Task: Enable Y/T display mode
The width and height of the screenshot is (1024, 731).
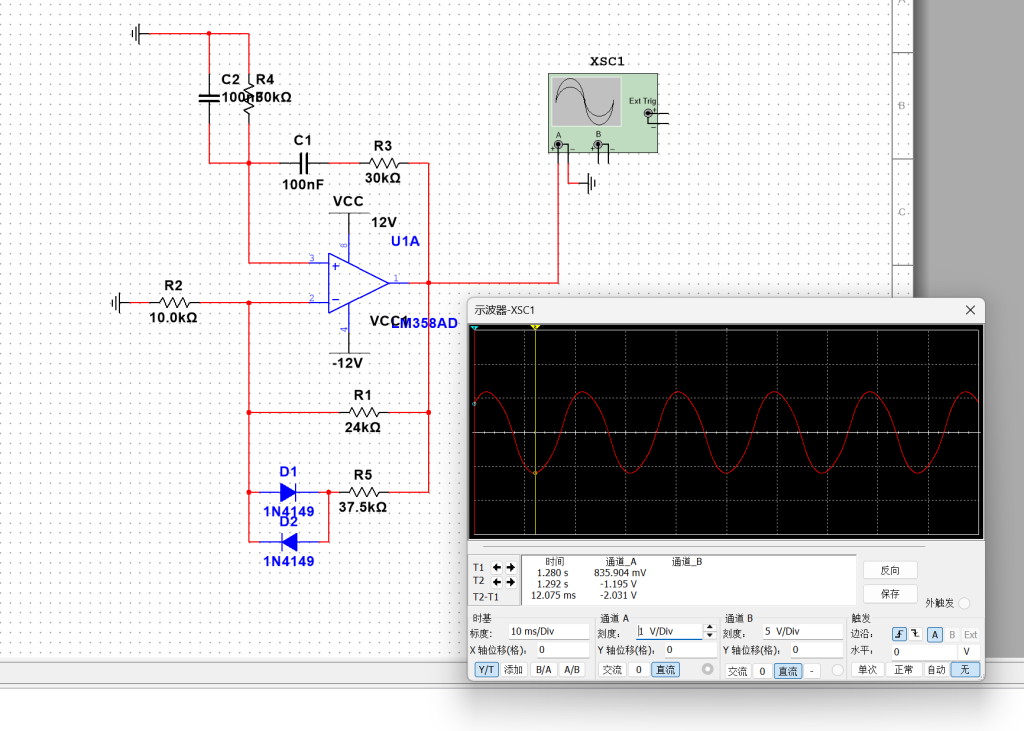Action: [x=485, y=670]
